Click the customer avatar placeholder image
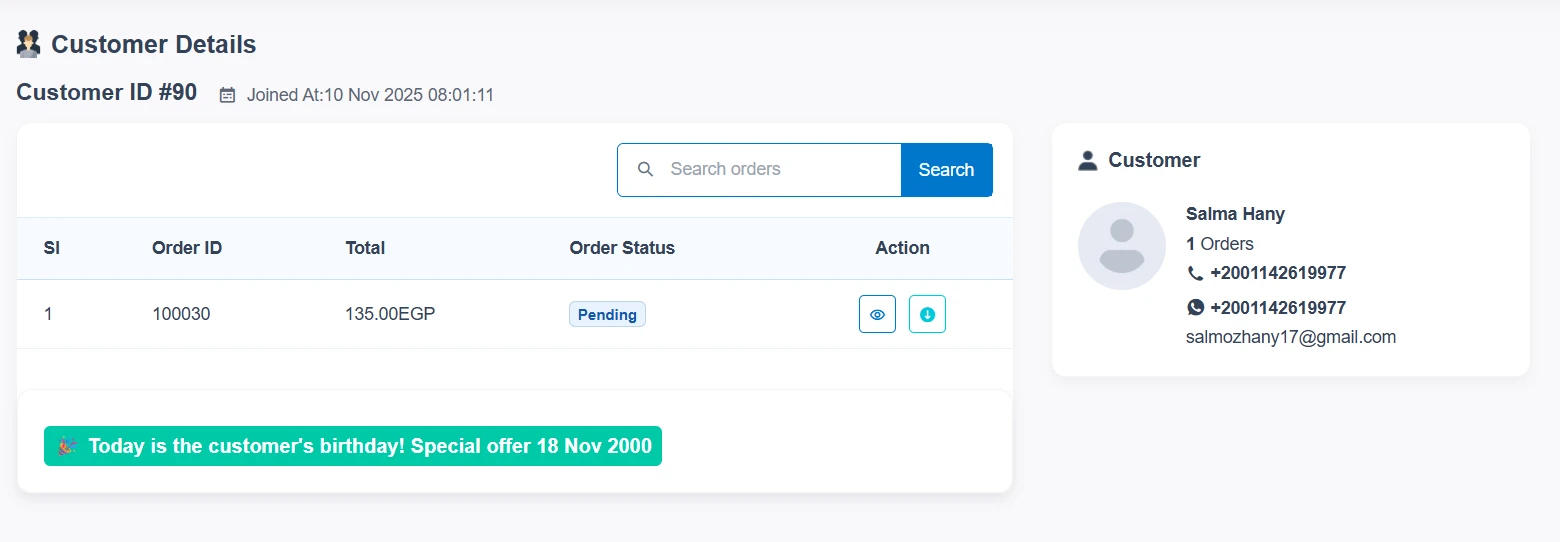Image resolution: width=1560 pixels, height=542 pixels. [1121, 246]
